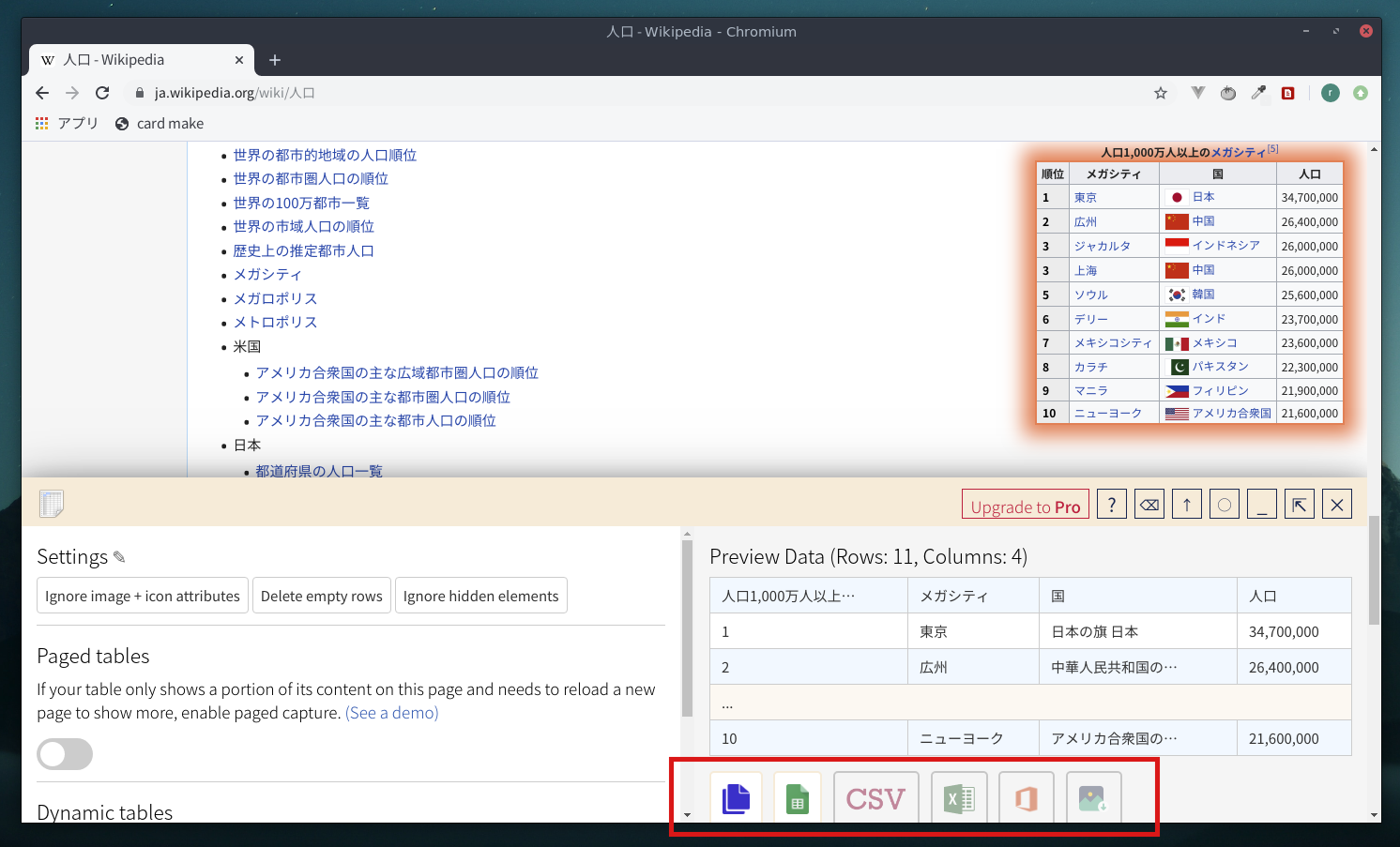Image resolution: width=1400 pixels, height=847 pixels.
Task: Export table to Excel file
Action: pos(959,798)
